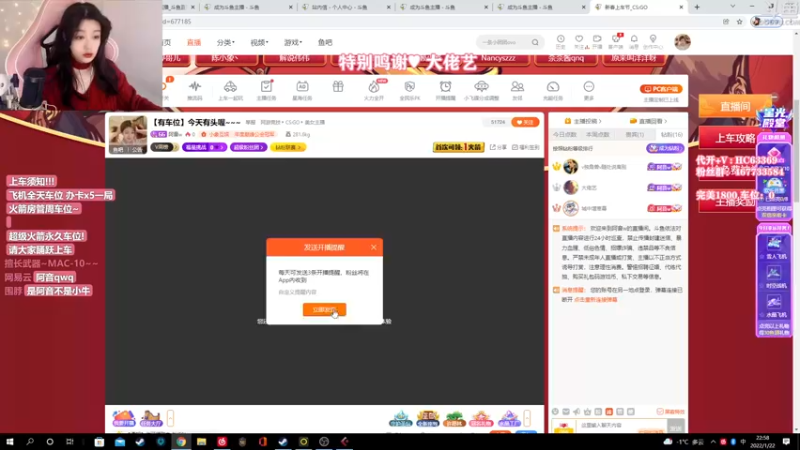Close the broadcast reminder dialog with the X

click(x=373, y=247)
